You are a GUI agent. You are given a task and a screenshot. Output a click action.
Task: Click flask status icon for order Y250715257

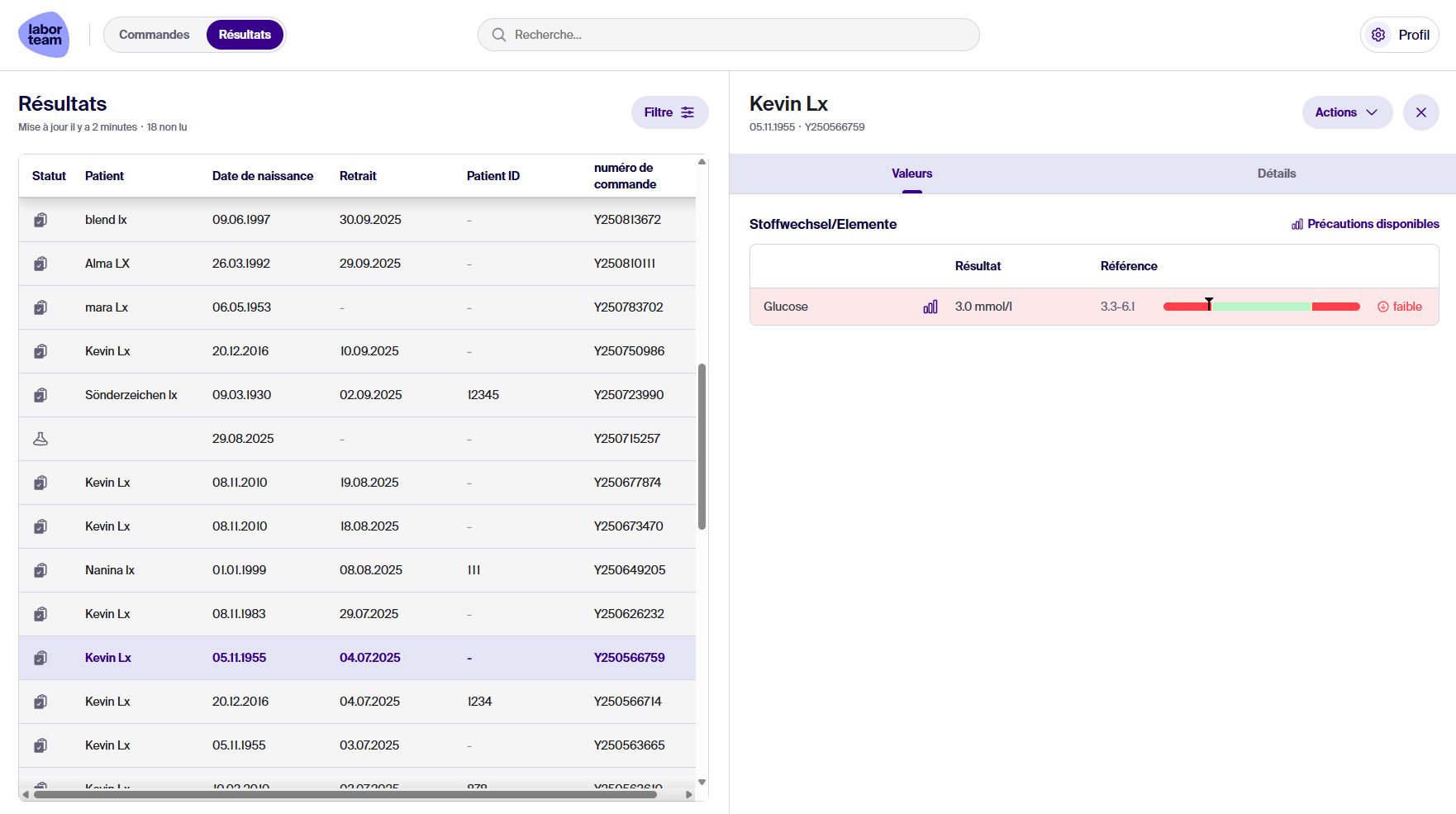(x=40, y=439)
